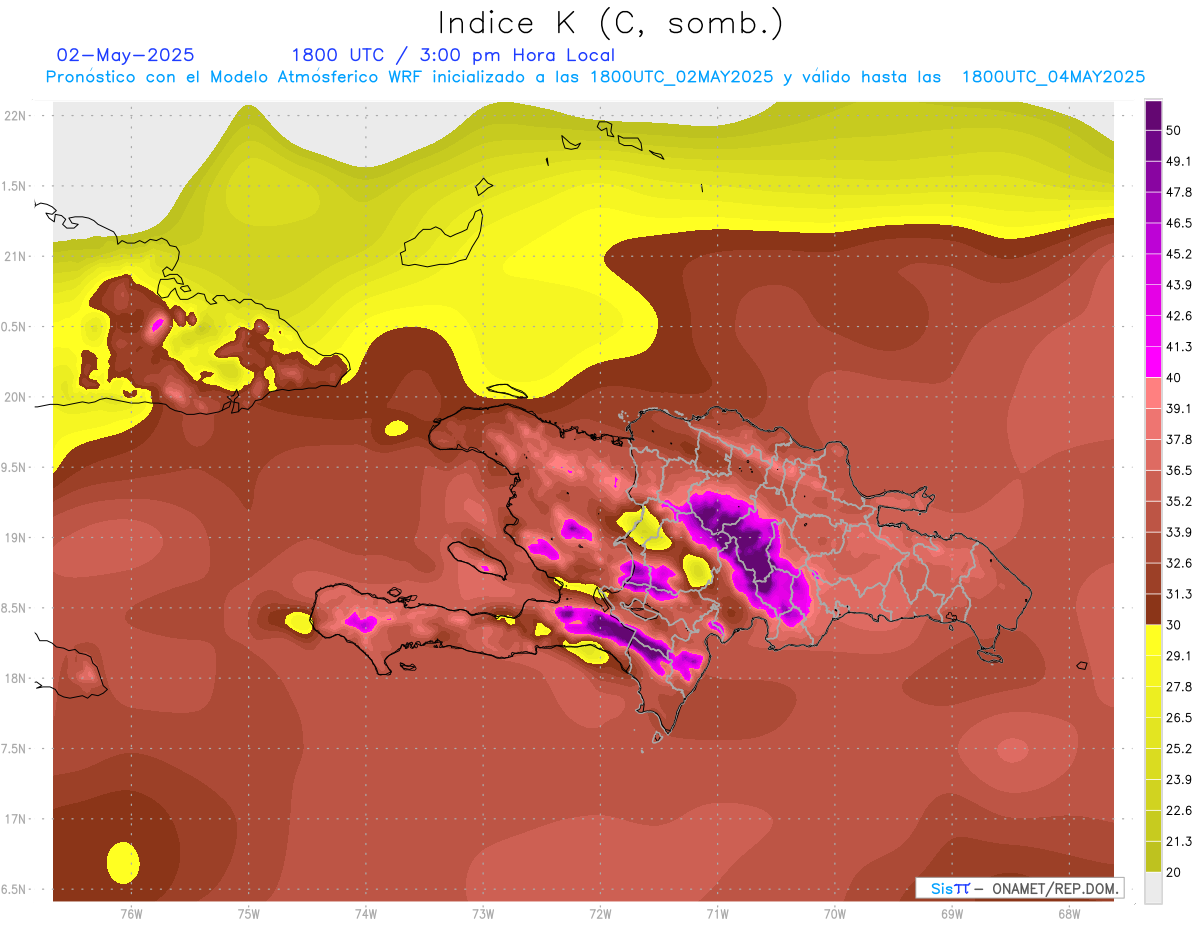Click the '30' legend value
1200x927 pixels.
click(1174, 625)
